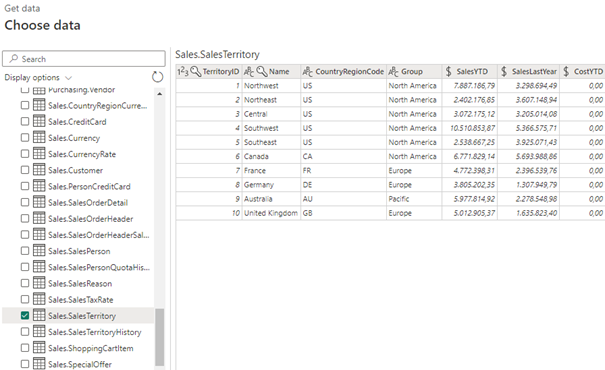Click the key icon on Name column
Viewport: 605px width, 370px height.
[262, 71]
